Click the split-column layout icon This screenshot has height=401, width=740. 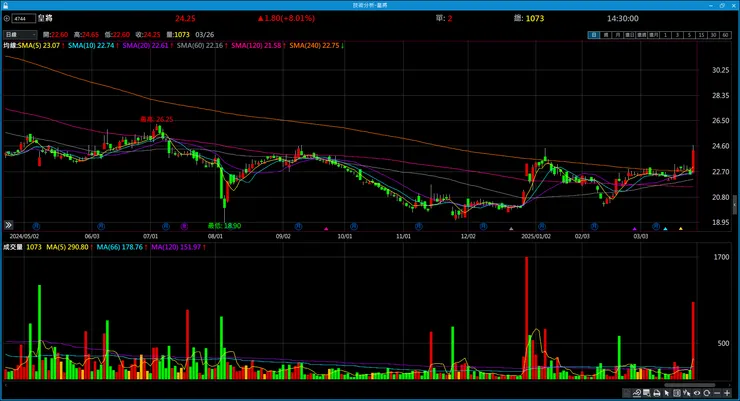tap(677, 393)
